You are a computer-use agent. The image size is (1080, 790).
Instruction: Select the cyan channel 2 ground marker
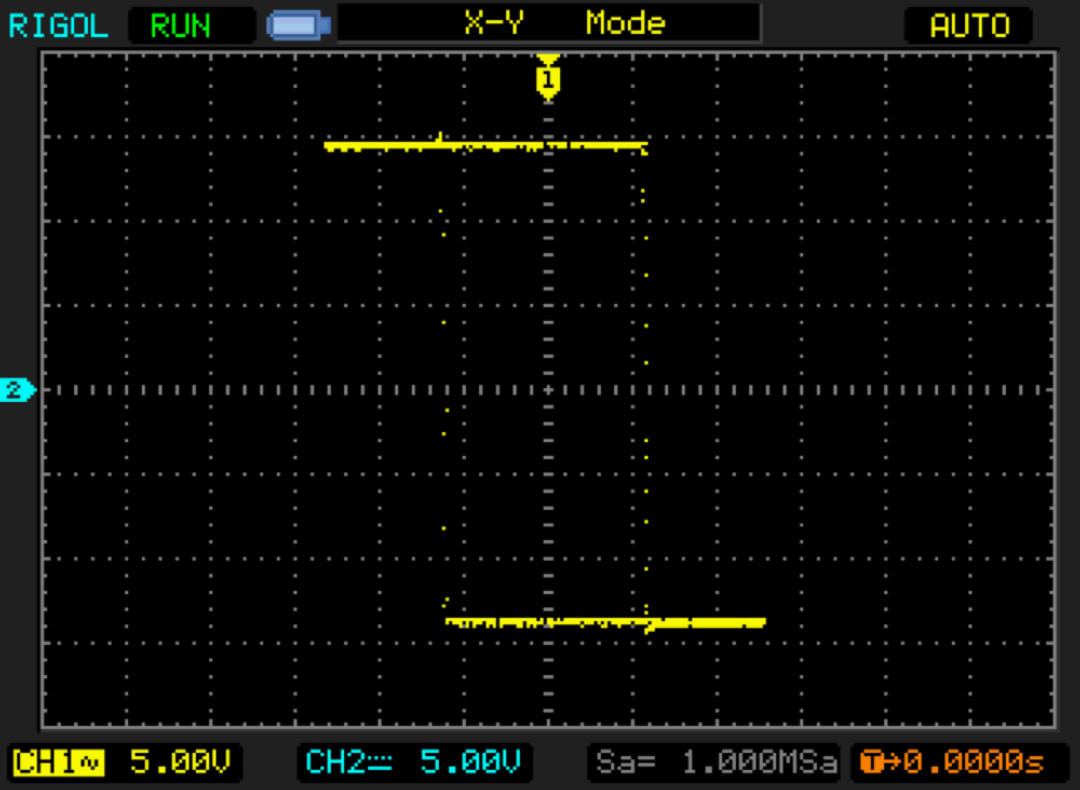(17, 390)
